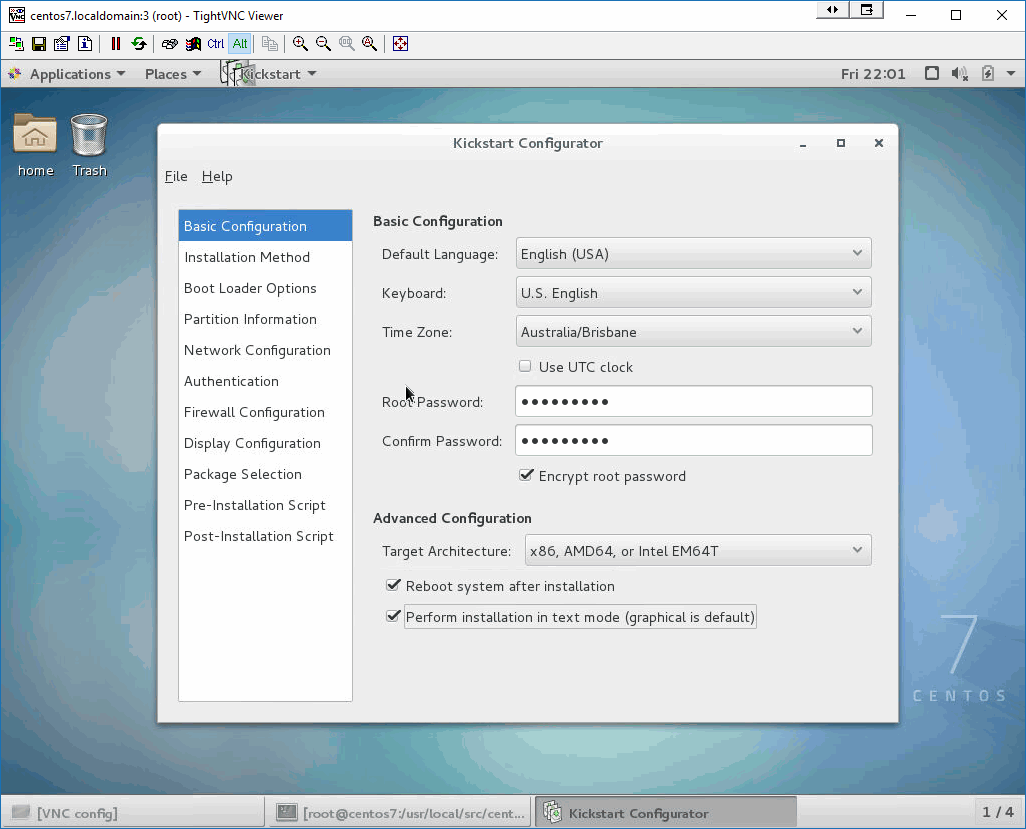This screenshot has height=829, width=1026.
Task: Uncheck Perform installation in text mode
Action: pyautogui.click(x=393, y=616)
